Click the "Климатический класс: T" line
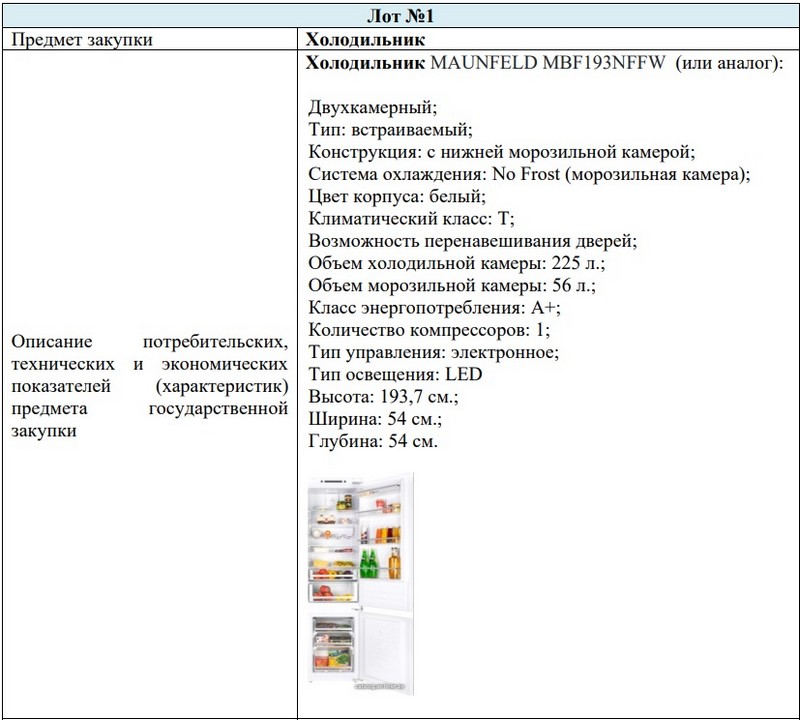 point(412,218)
